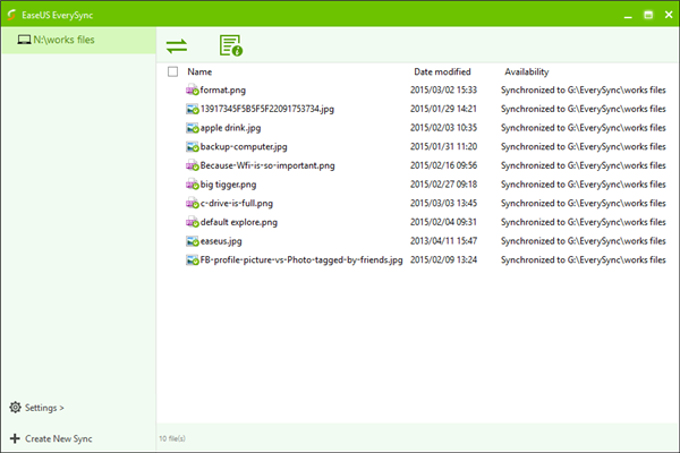Select big tigger.png in the list

tap(228, 185)
